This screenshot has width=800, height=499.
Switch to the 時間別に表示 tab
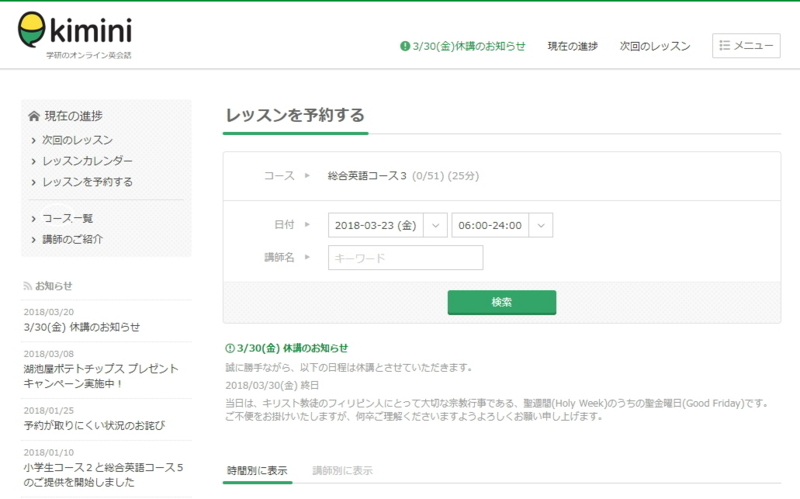[x=257, y=470]
